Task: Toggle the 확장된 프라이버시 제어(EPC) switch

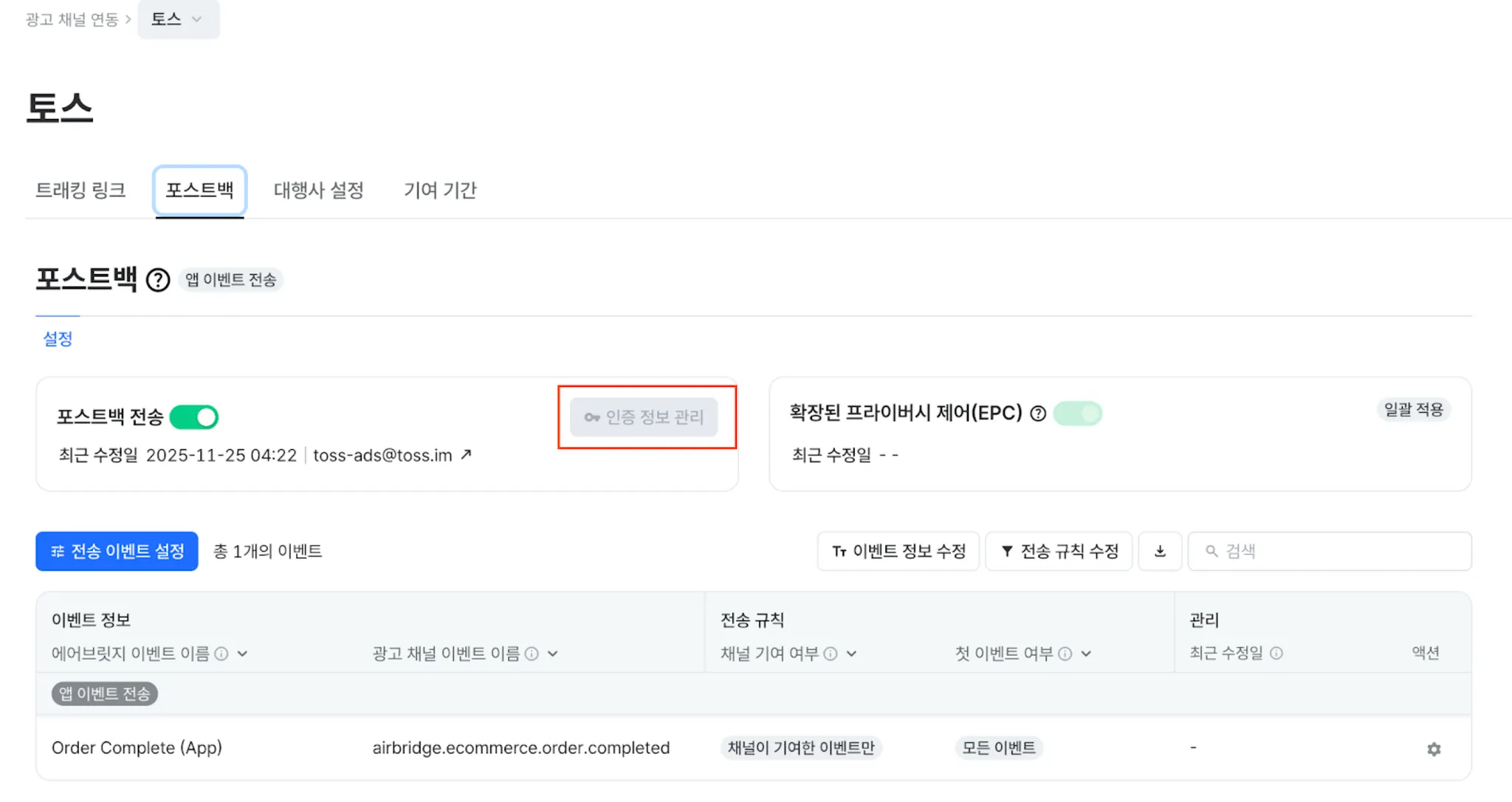Action: 1078,414
